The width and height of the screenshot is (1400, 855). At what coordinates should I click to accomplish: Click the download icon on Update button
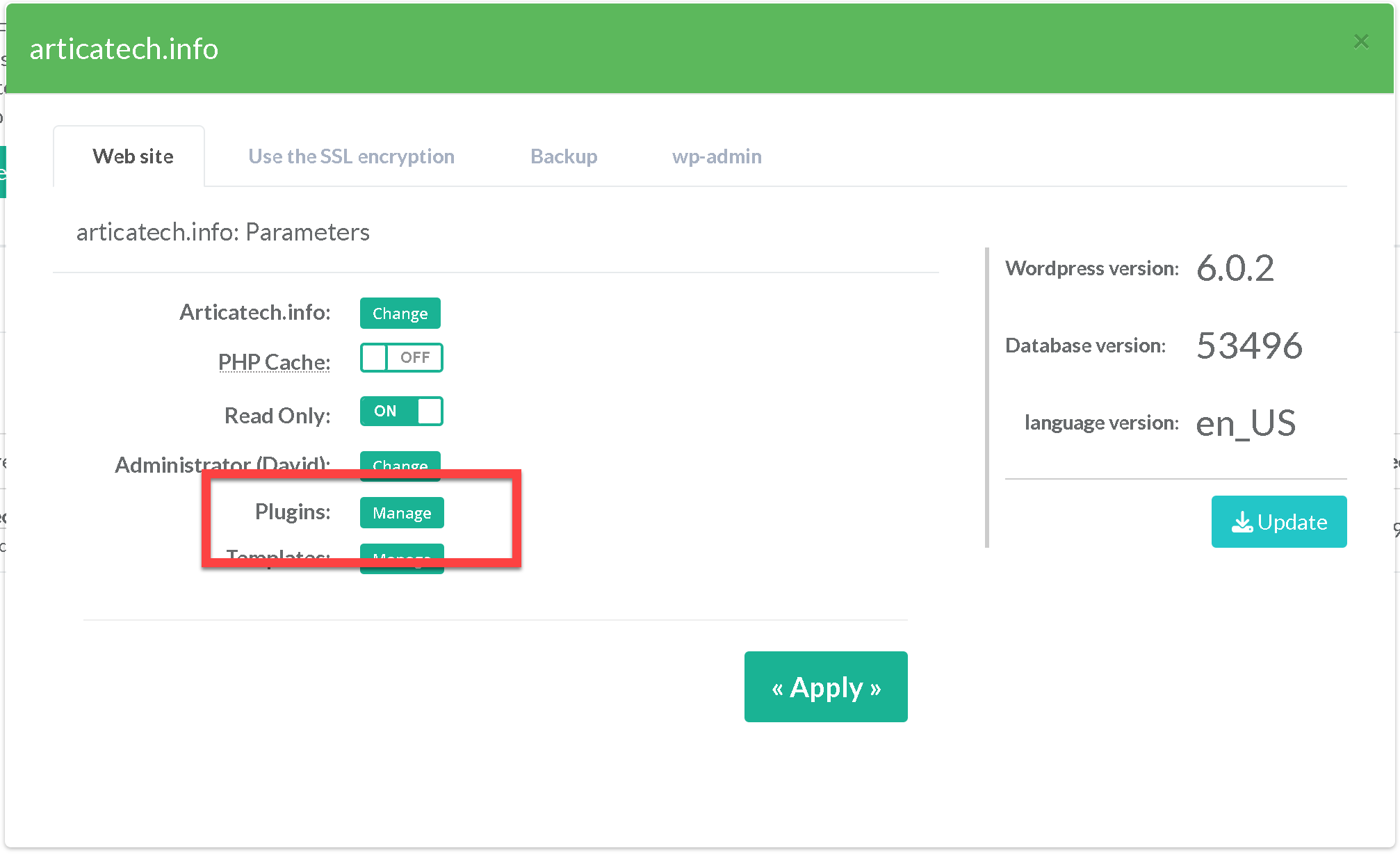(1242, 522)
